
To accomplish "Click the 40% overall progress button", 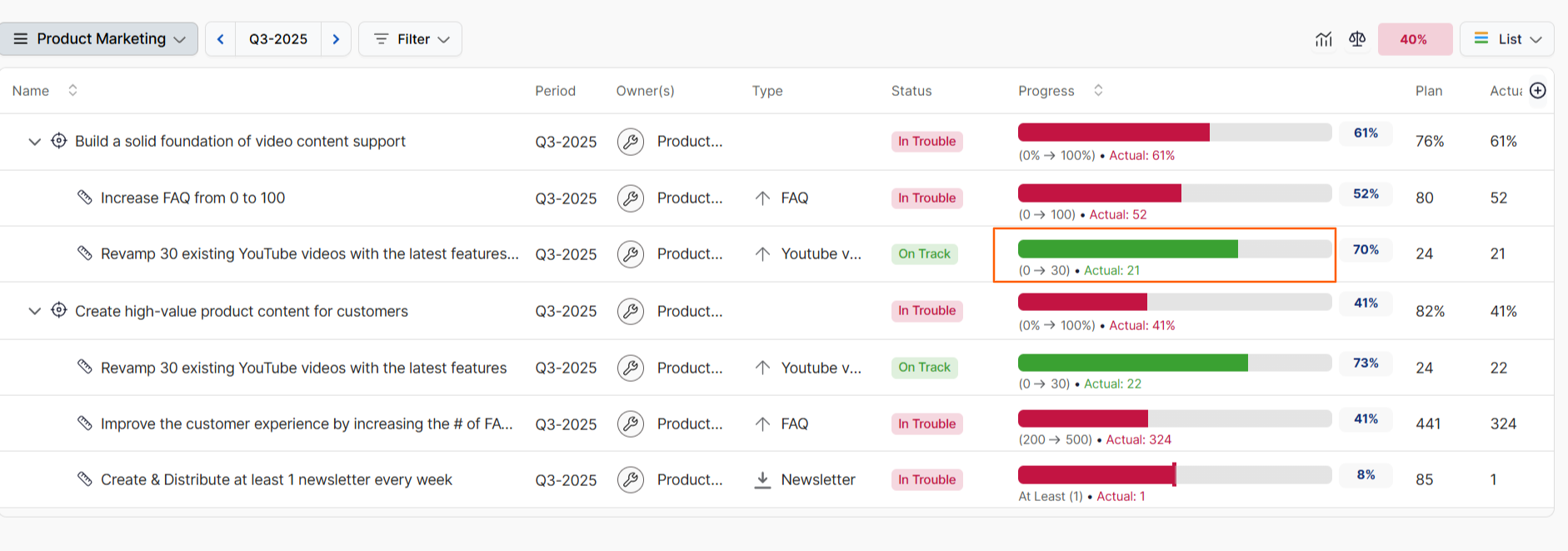I will coord(1415,39).
